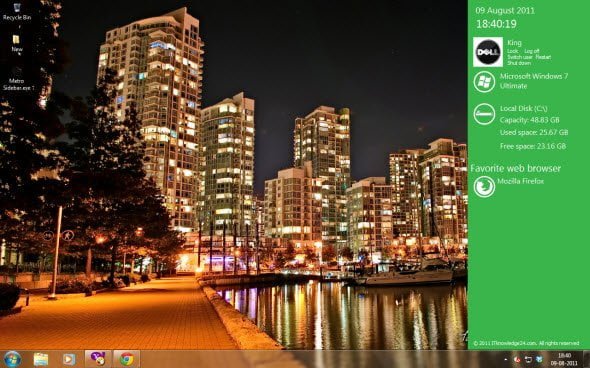Click the Restart link in sidebar
Viewport: 590px width, 368px height.
click(543, 57)
